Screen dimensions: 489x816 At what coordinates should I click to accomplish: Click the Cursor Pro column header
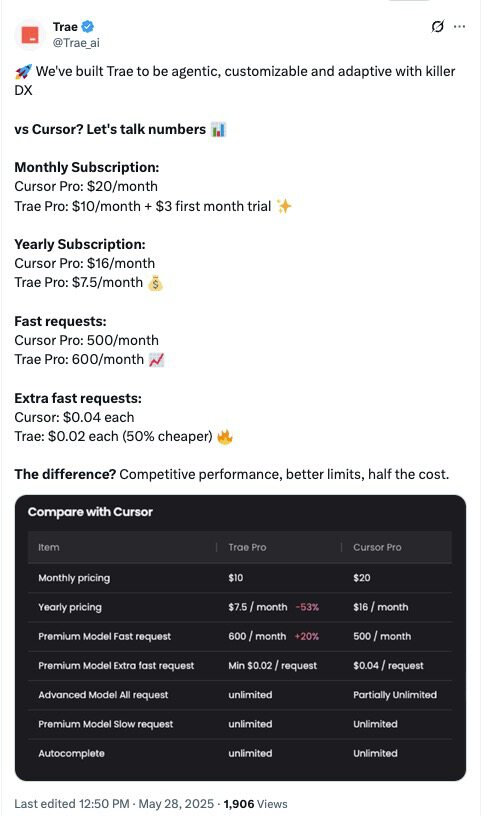377,547
